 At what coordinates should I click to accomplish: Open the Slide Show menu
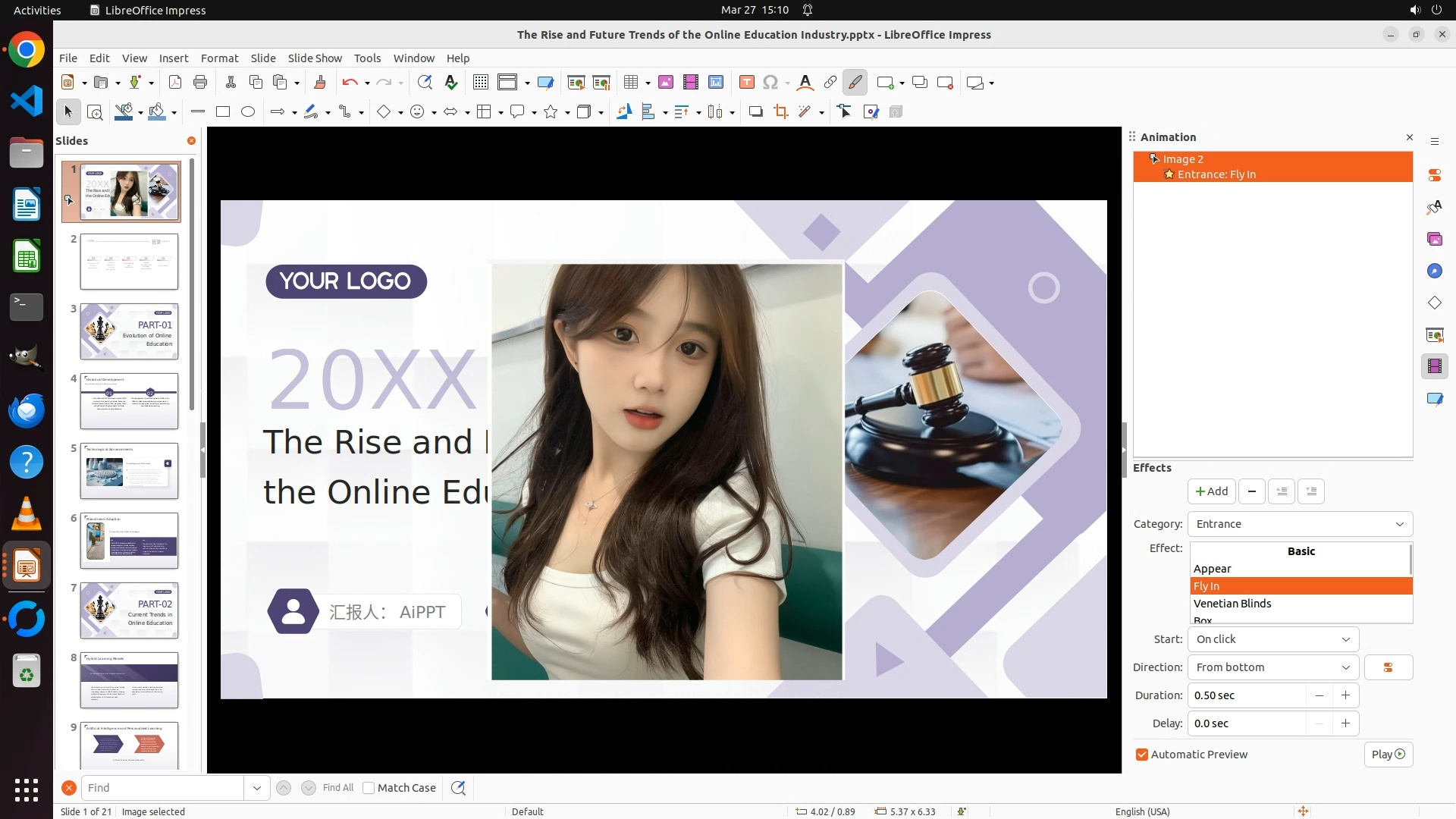tap(315, 58)
